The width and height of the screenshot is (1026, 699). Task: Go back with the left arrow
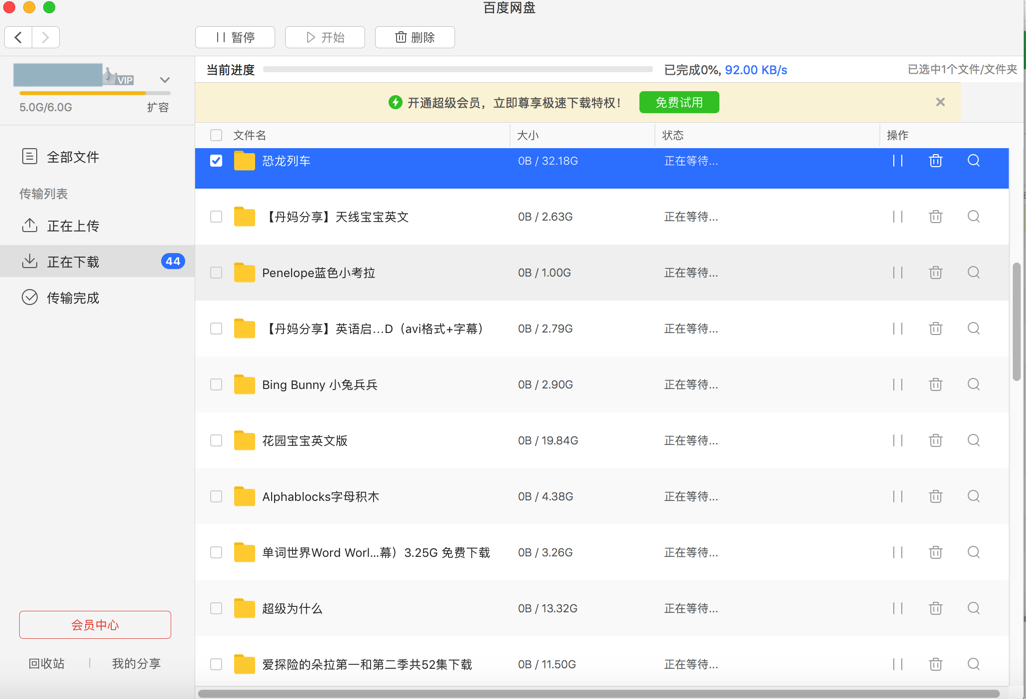(x=18, y=37)
